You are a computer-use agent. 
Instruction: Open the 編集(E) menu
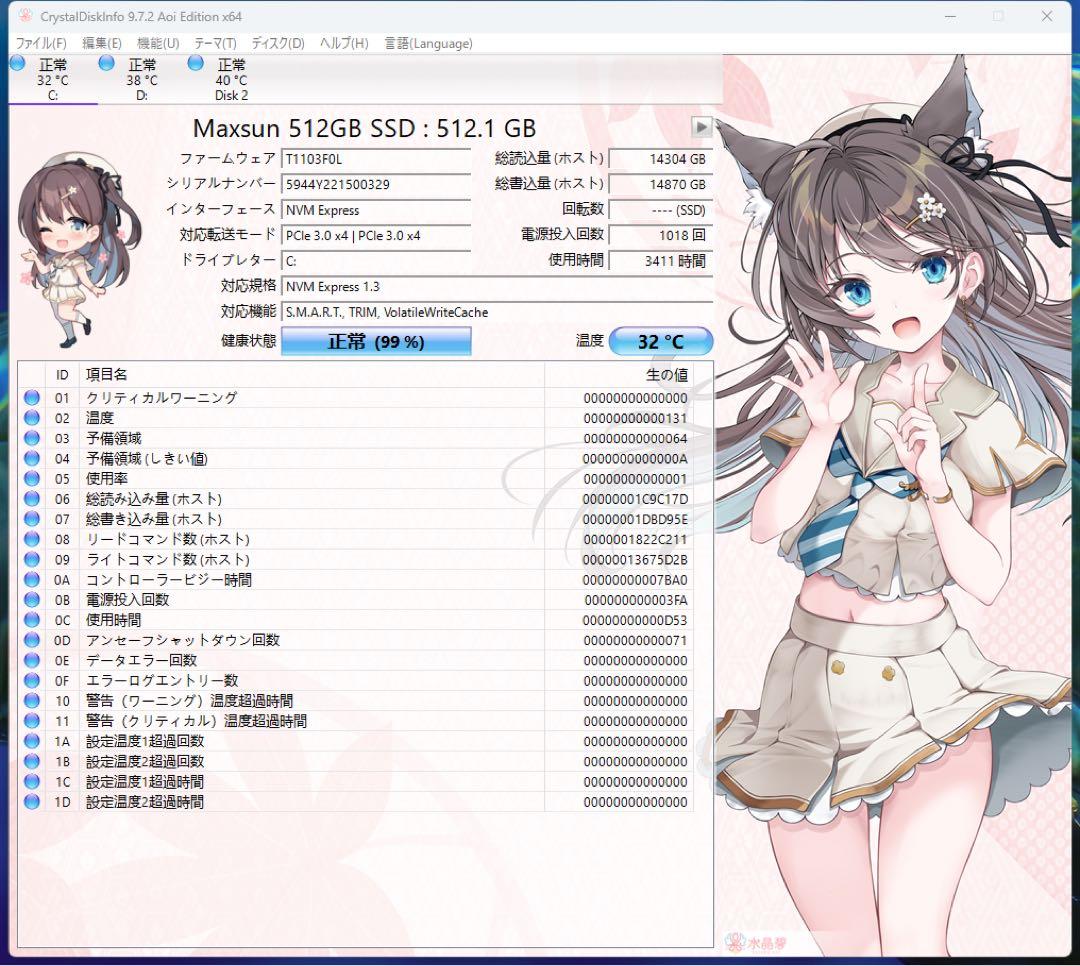coord(102,43)
